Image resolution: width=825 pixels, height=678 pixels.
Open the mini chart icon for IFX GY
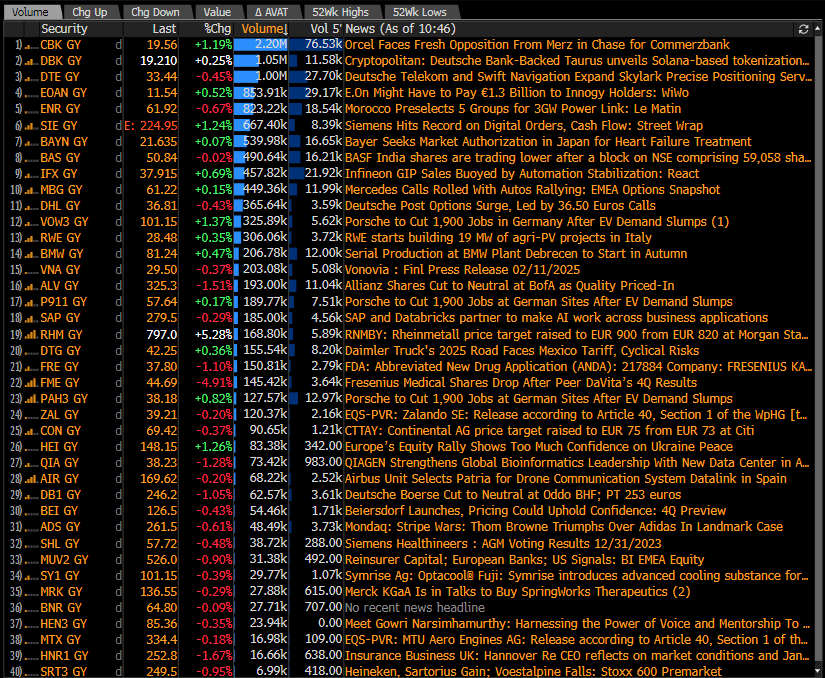[32, 174]
